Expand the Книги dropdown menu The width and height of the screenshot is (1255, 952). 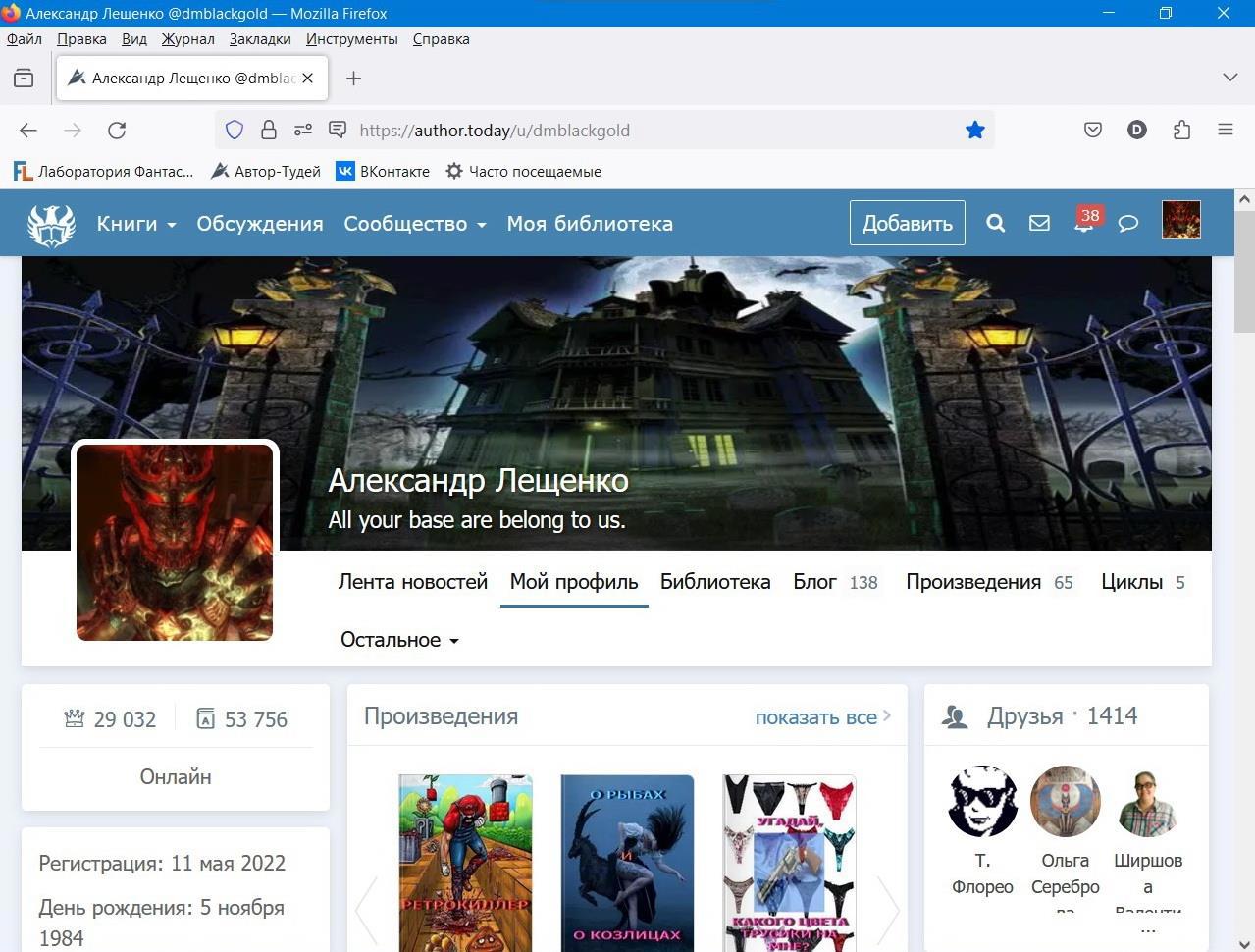tap(135, 224)
